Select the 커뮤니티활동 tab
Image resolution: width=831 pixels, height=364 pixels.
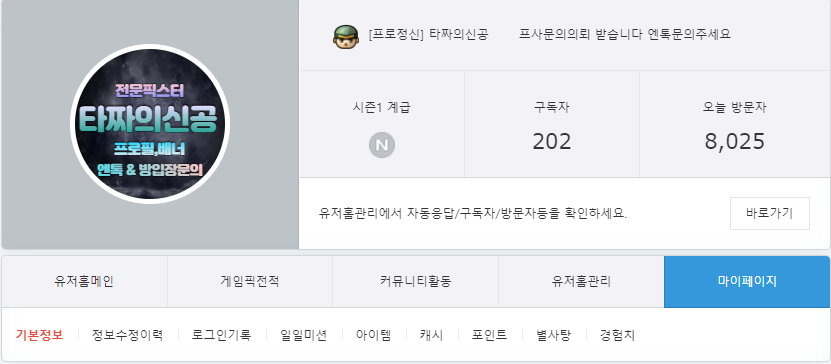click(x=416, y=282)
